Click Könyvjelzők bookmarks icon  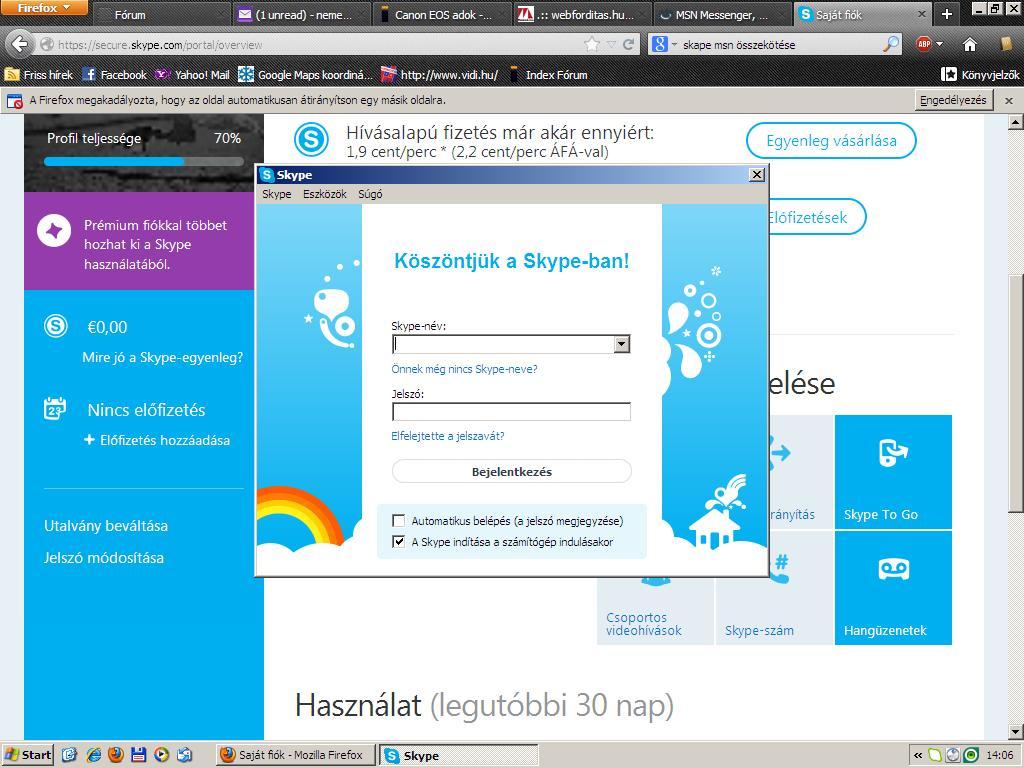click(x=948, y=74)
